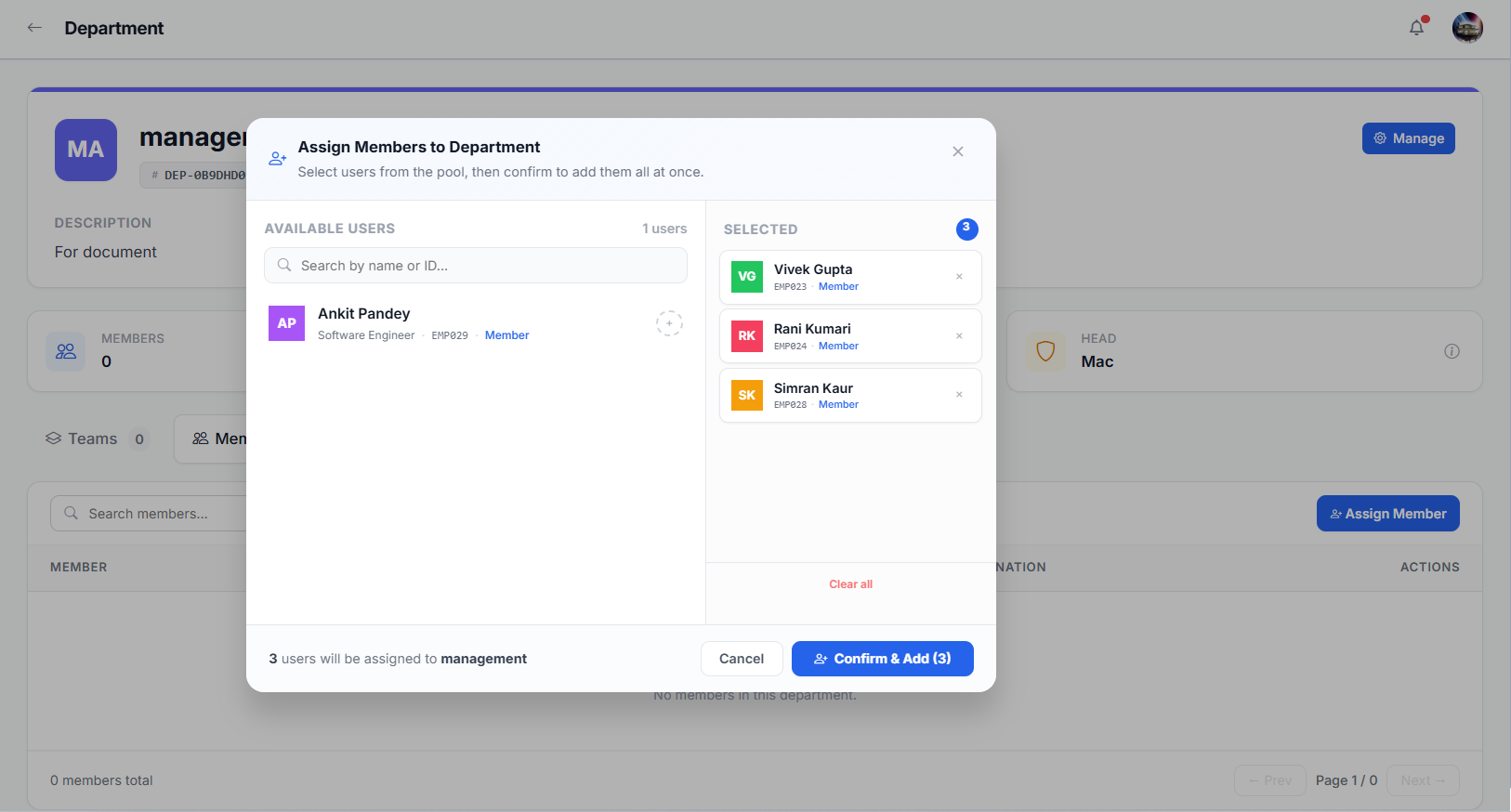Screen dimensions: 1511x812
Task: Click the "For document" description text
Action: 105,252
